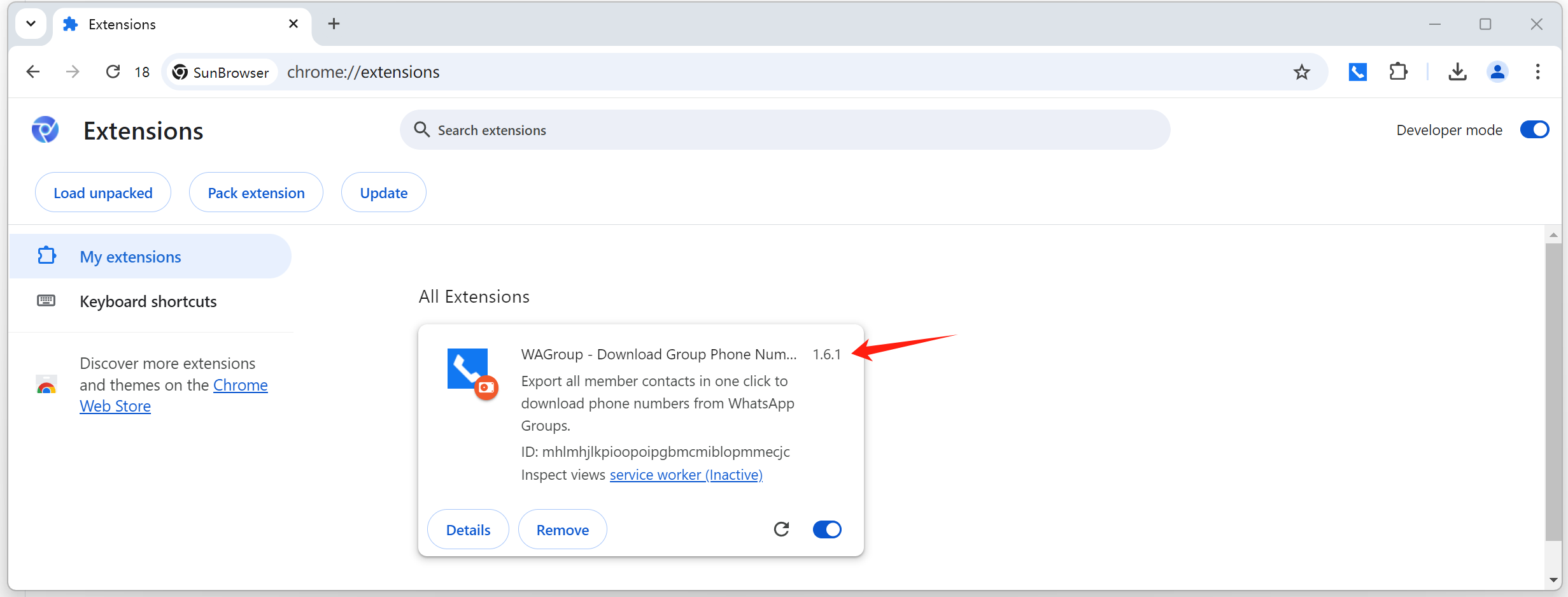
Task: Click the scrollbar down arrow
Action: (x=1553, y=580)
